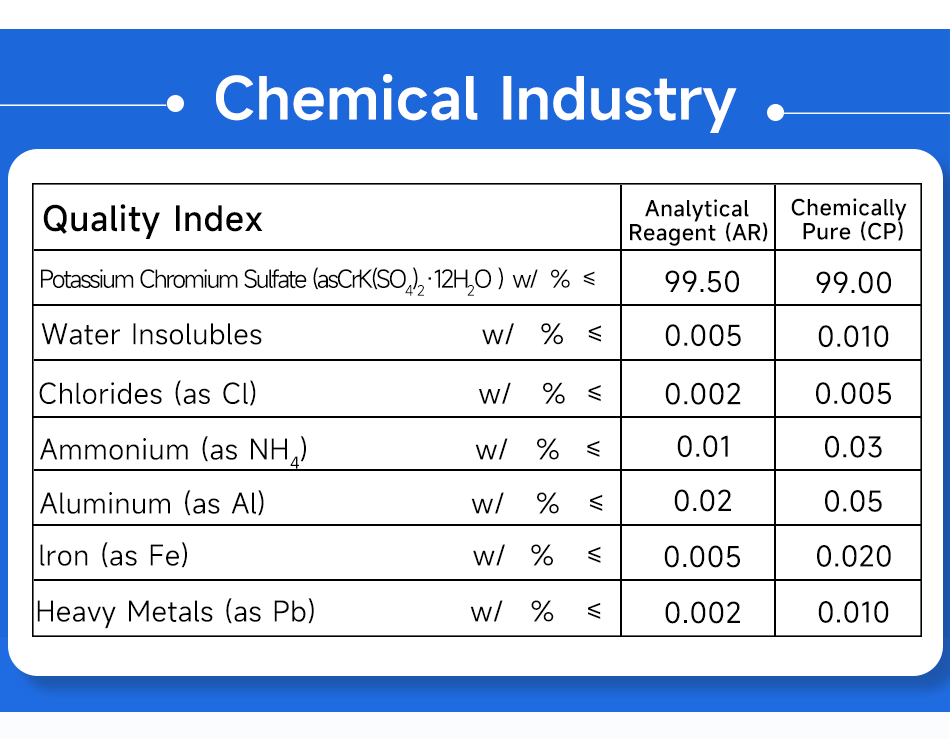Click the "Chemical Industry" heading
This screenshot has height=739, width=950.
coord(475,100)
